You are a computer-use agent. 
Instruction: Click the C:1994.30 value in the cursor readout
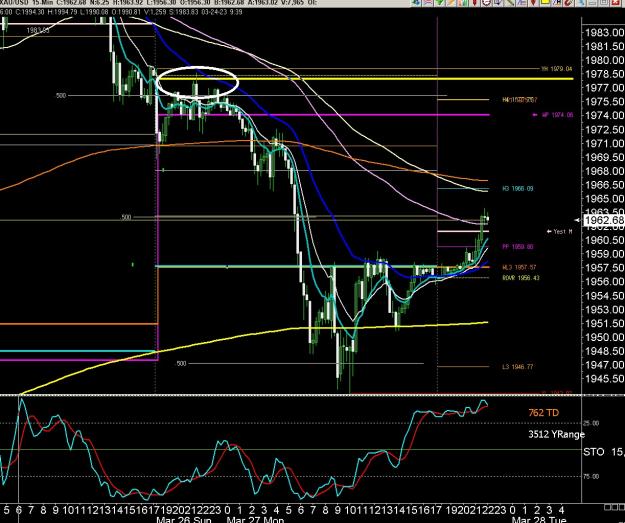pos(31,12)
